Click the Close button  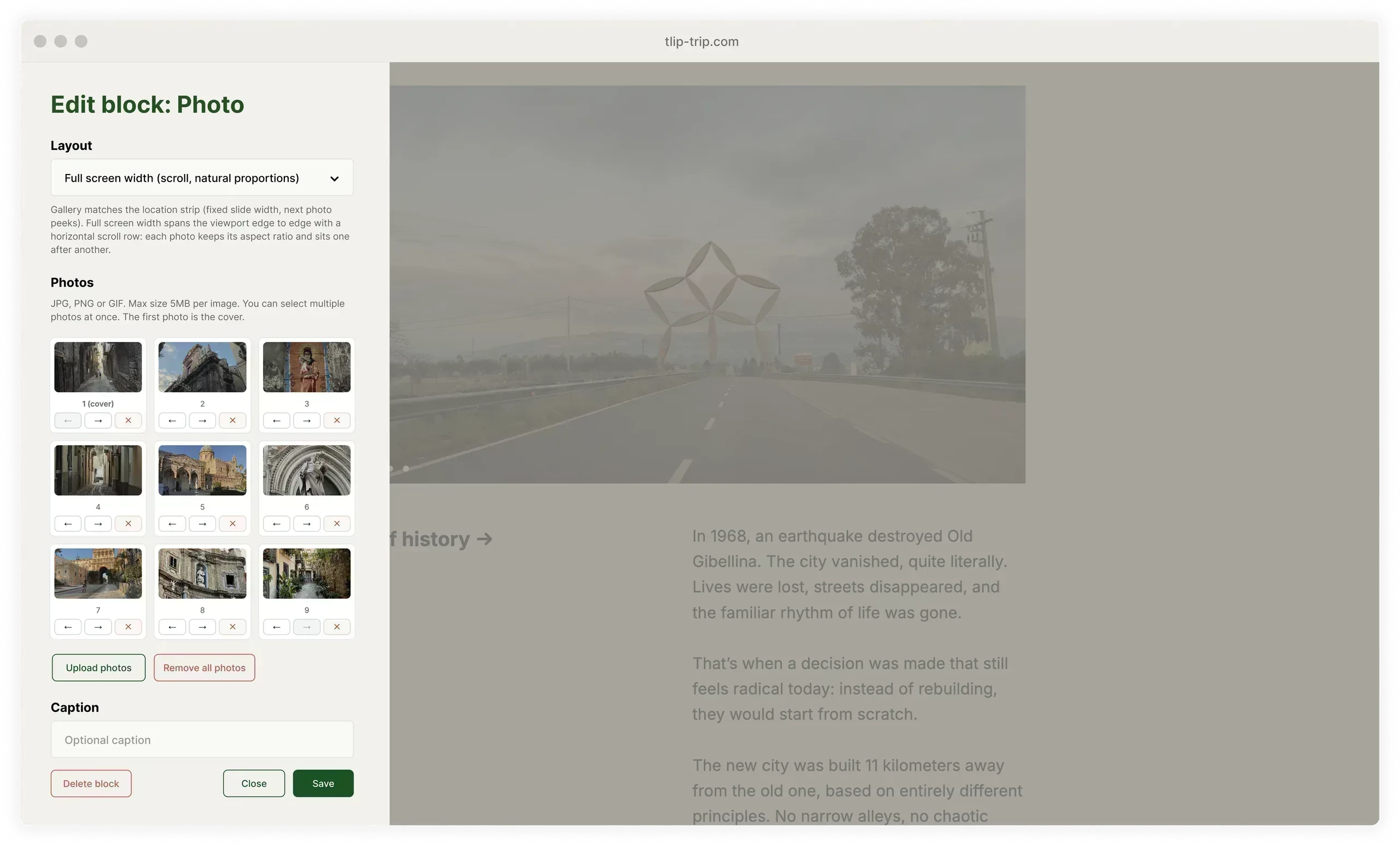coord(254,784)
